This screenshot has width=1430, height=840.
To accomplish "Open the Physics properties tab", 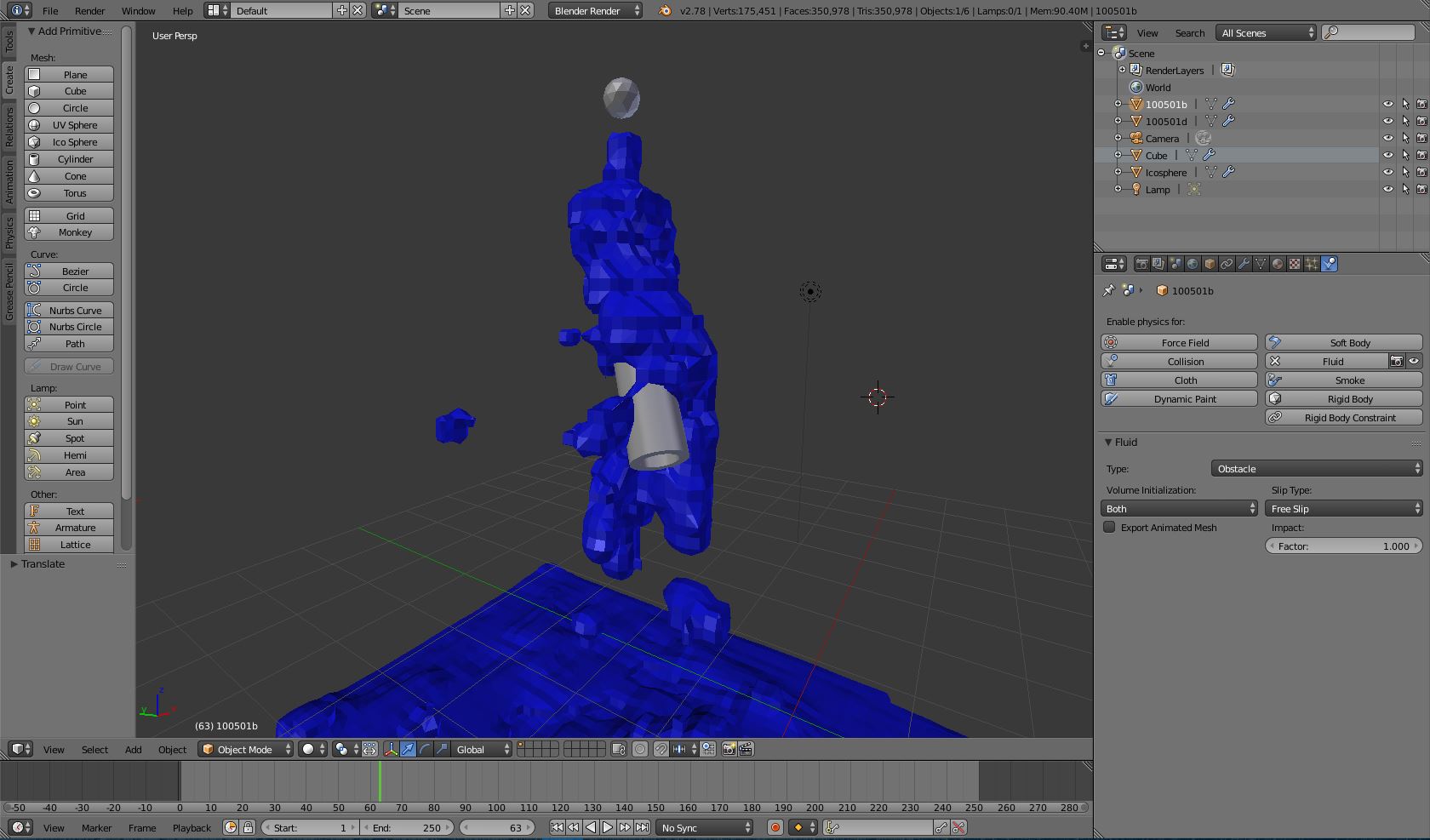I will click(1329, 264).
